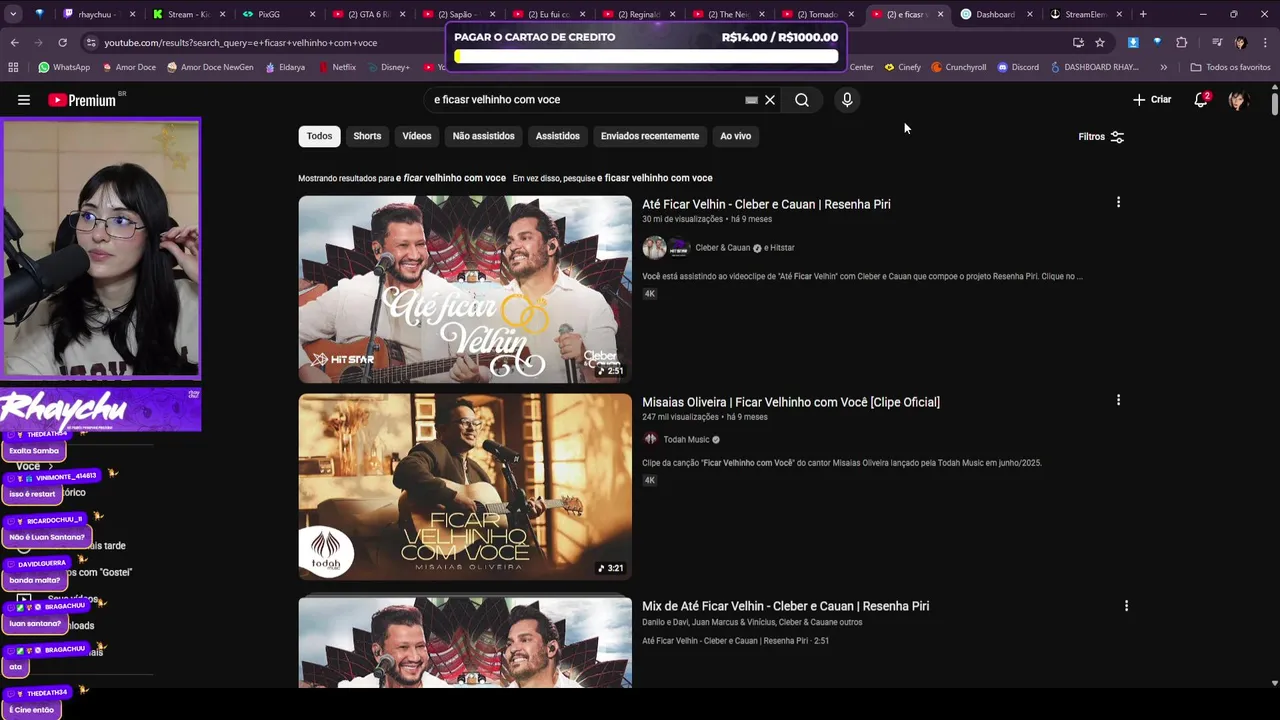
Task: Click the magnifier search button
Action: tap(802, 100)
